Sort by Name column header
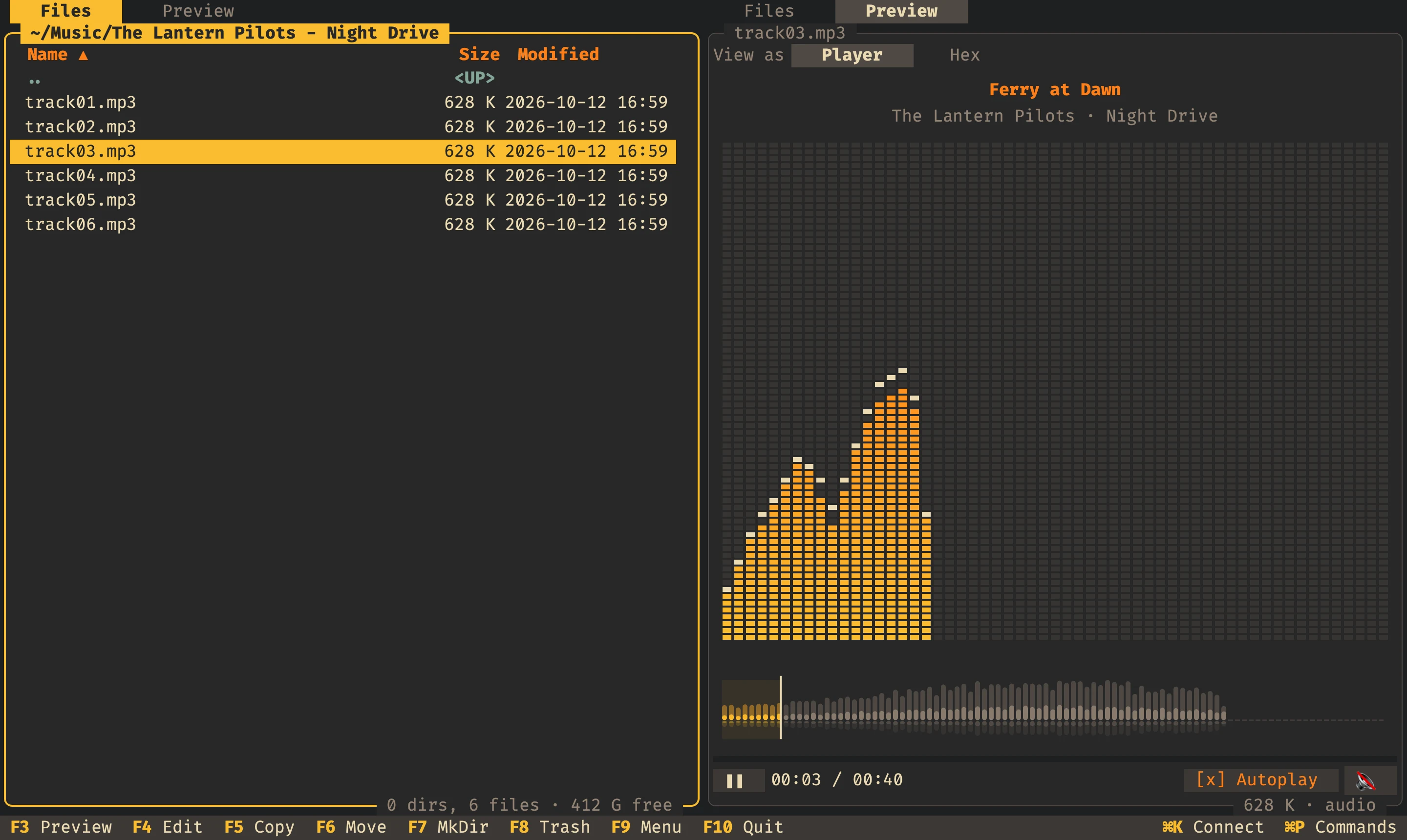 tap(58, 54)
